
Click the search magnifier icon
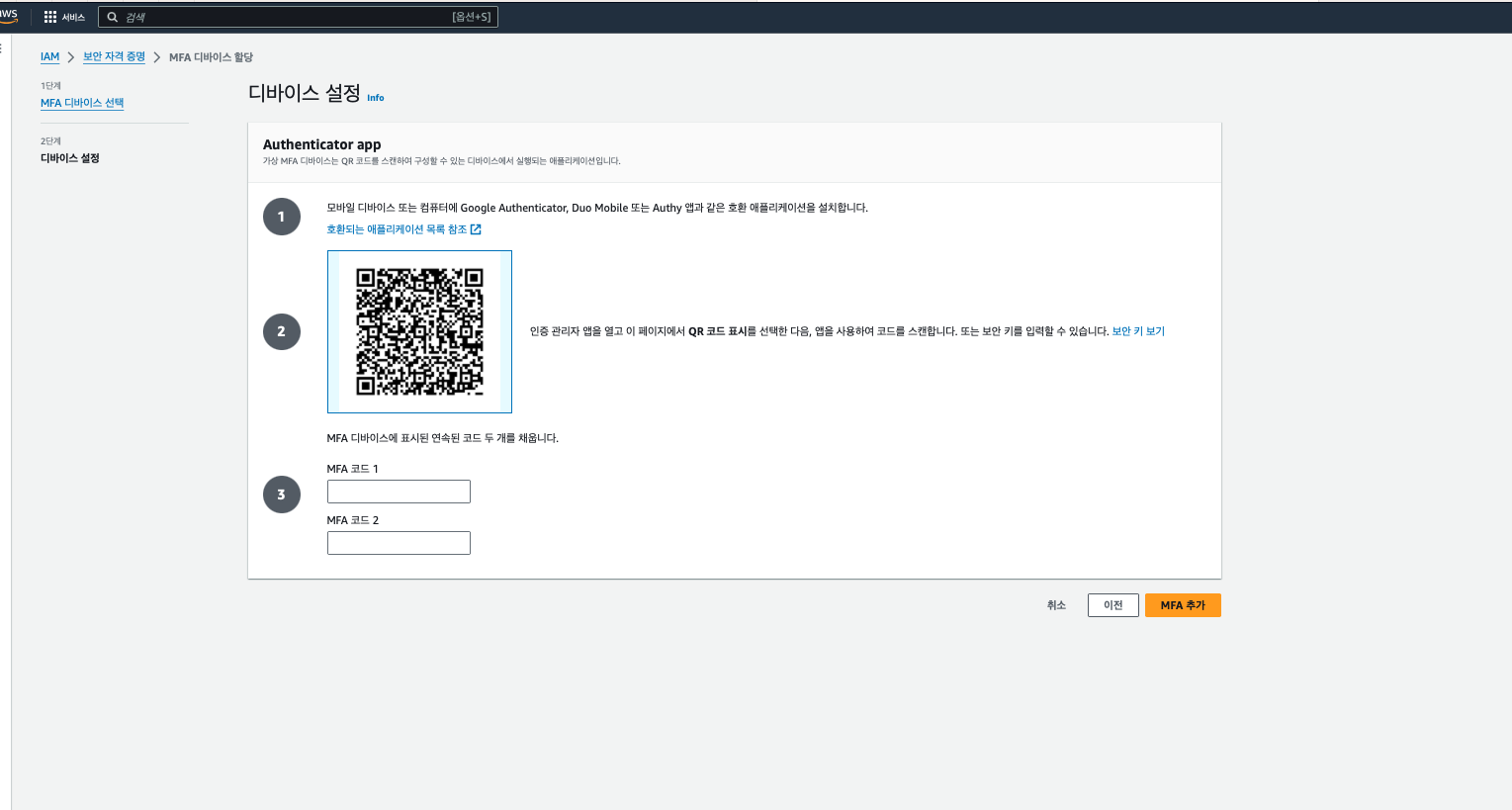point(113,17)
